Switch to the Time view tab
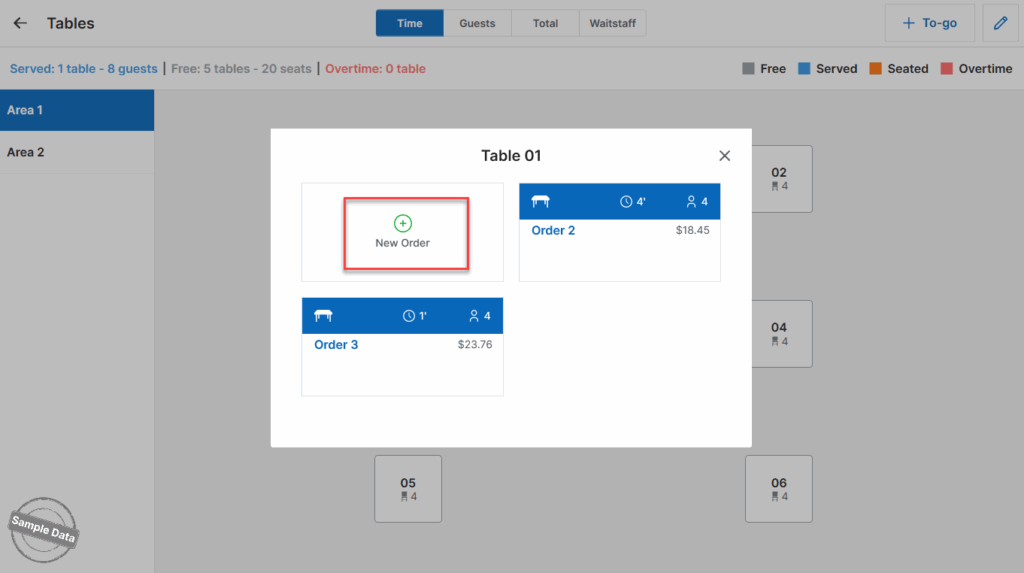The height and width of the screenshot is (573, 1024). (409, 23)
